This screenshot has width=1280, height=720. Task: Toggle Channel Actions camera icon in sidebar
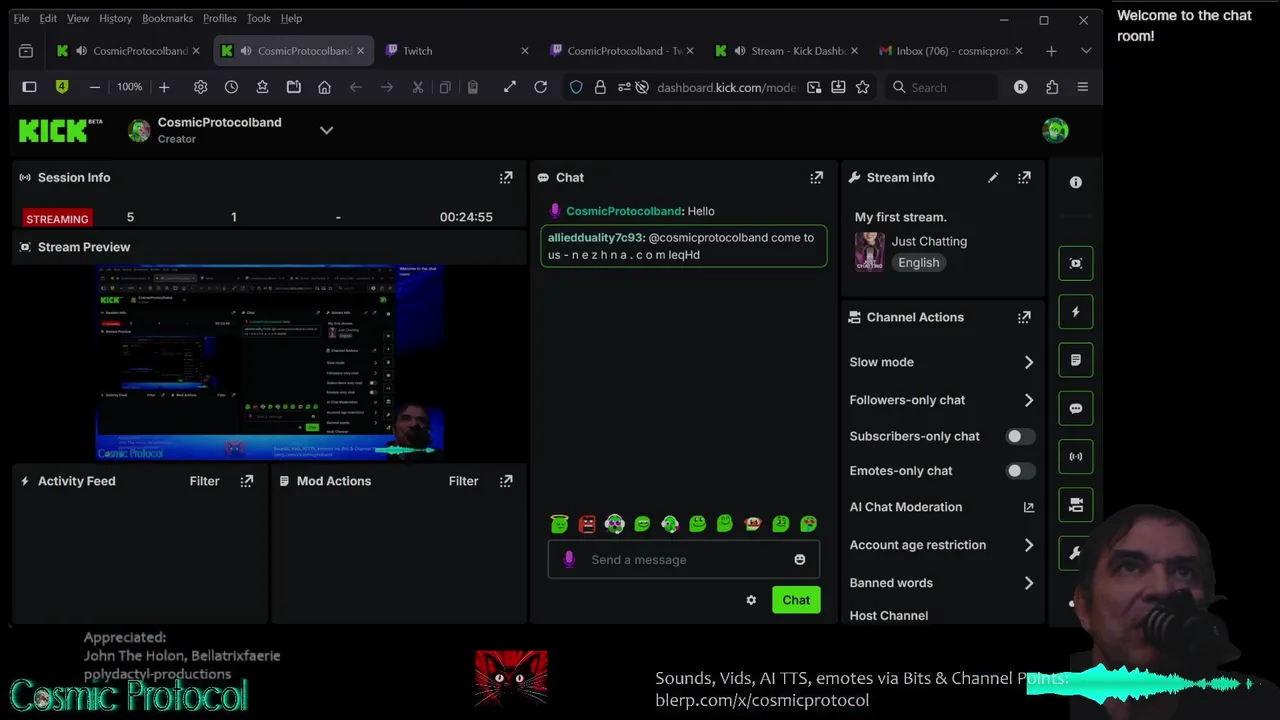[1076, 505]
